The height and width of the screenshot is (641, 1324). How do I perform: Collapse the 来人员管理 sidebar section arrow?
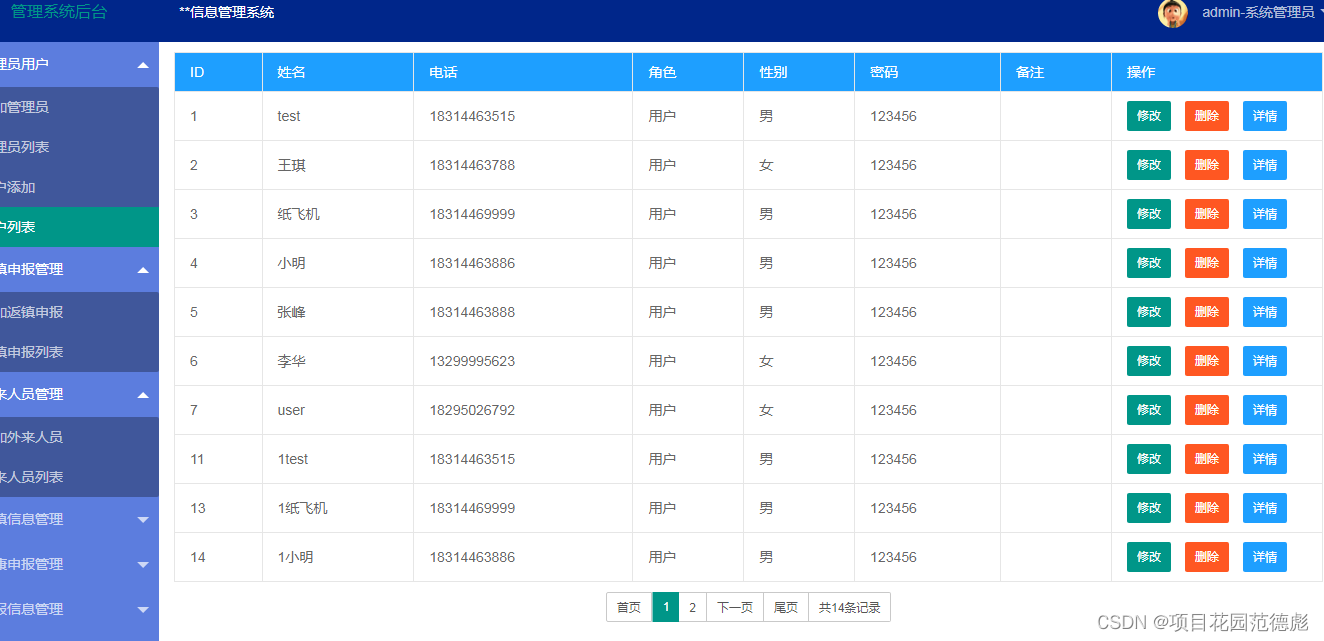(x=143, y=395)
